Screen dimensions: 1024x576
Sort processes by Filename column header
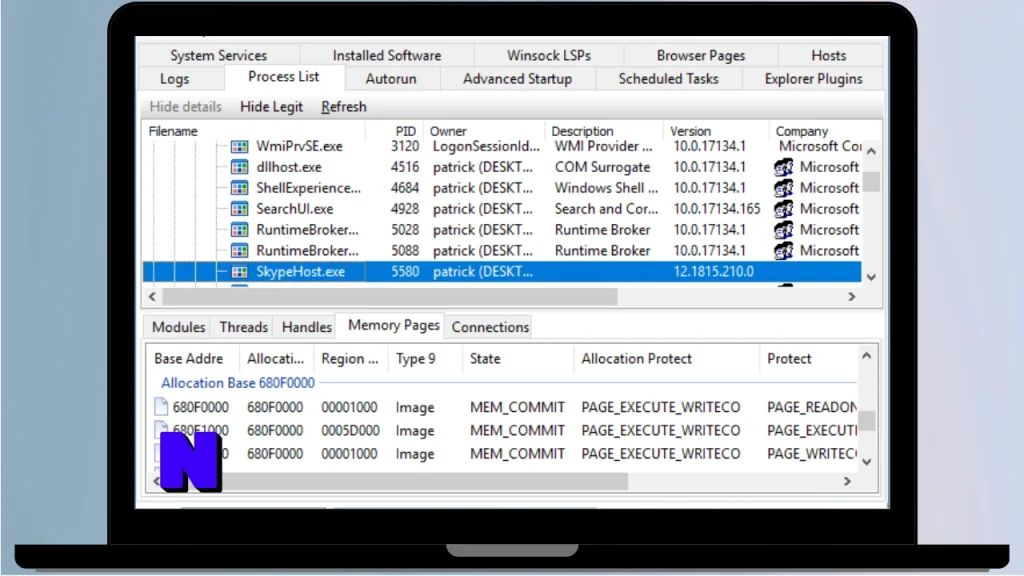(x=255, y=131)
